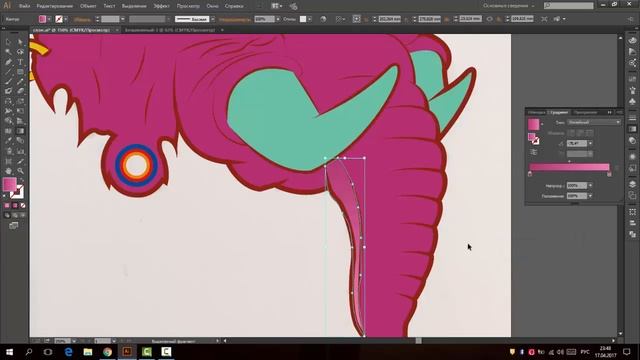Open Windows Start menu
The height and width of the screenshot is (360, 640).
9,351
